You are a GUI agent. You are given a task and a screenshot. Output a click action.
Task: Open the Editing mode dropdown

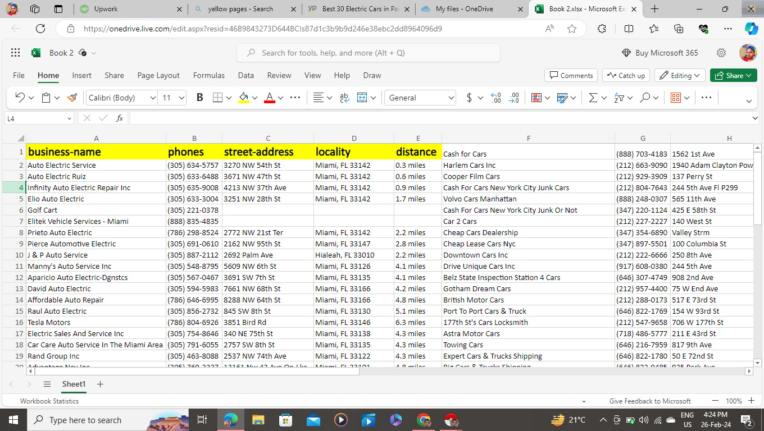coord(680,75)
